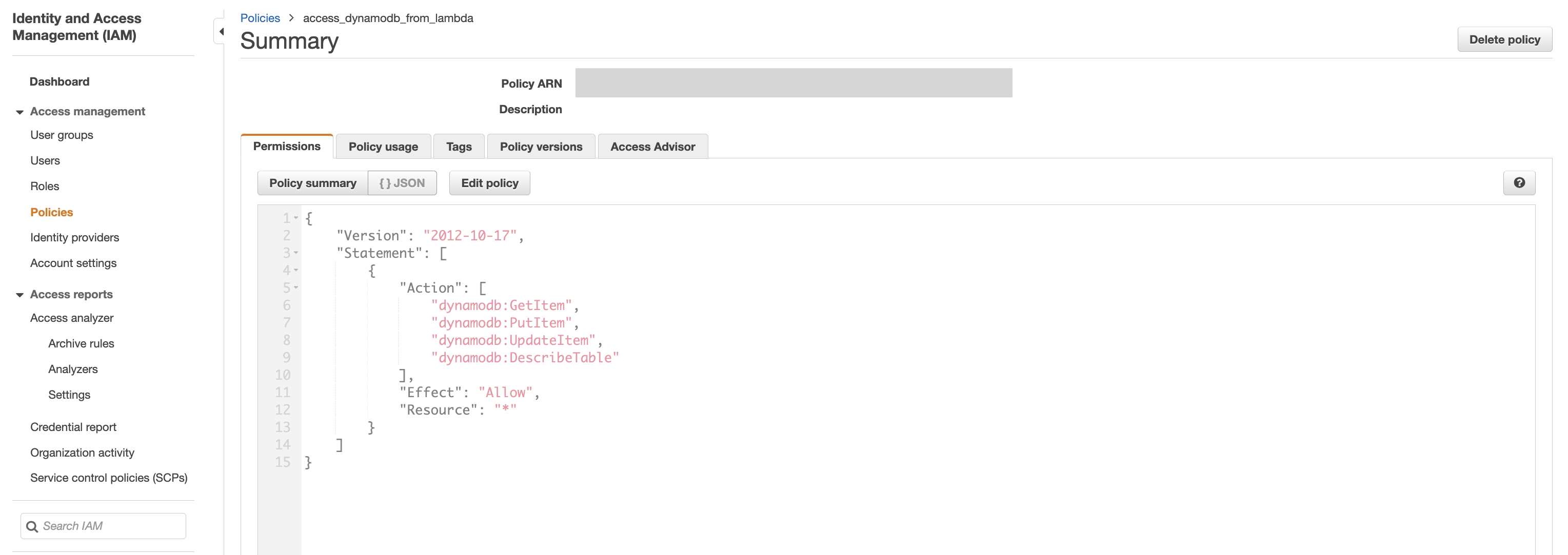The image size is (1568, 555).
Task: Collapse the Access reports section arrow
Action: (x=19, y=295)
